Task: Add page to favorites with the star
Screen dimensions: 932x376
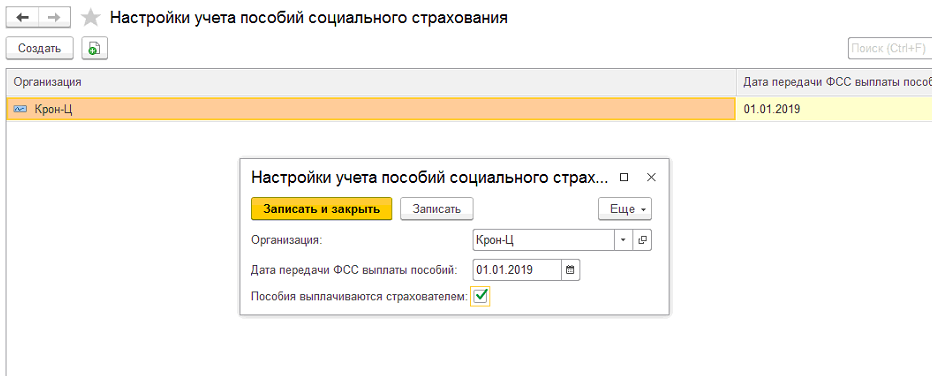Action: [90, 18]
